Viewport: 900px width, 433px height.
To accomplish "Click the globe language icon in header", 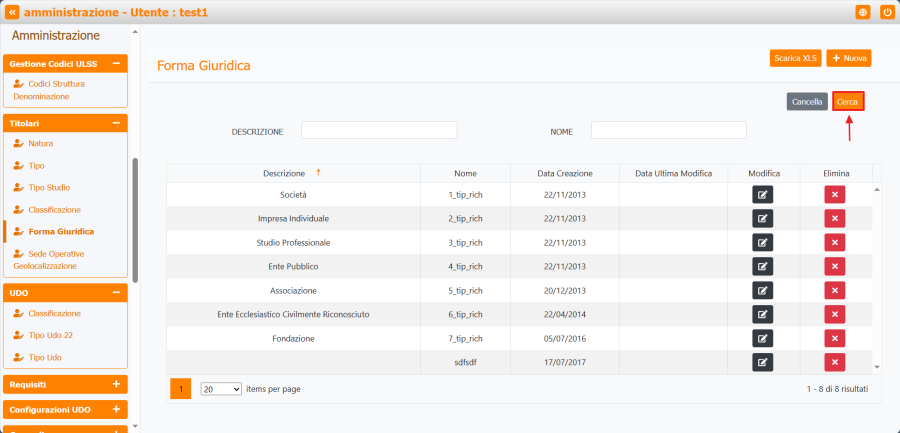I will tap(863, 12).
